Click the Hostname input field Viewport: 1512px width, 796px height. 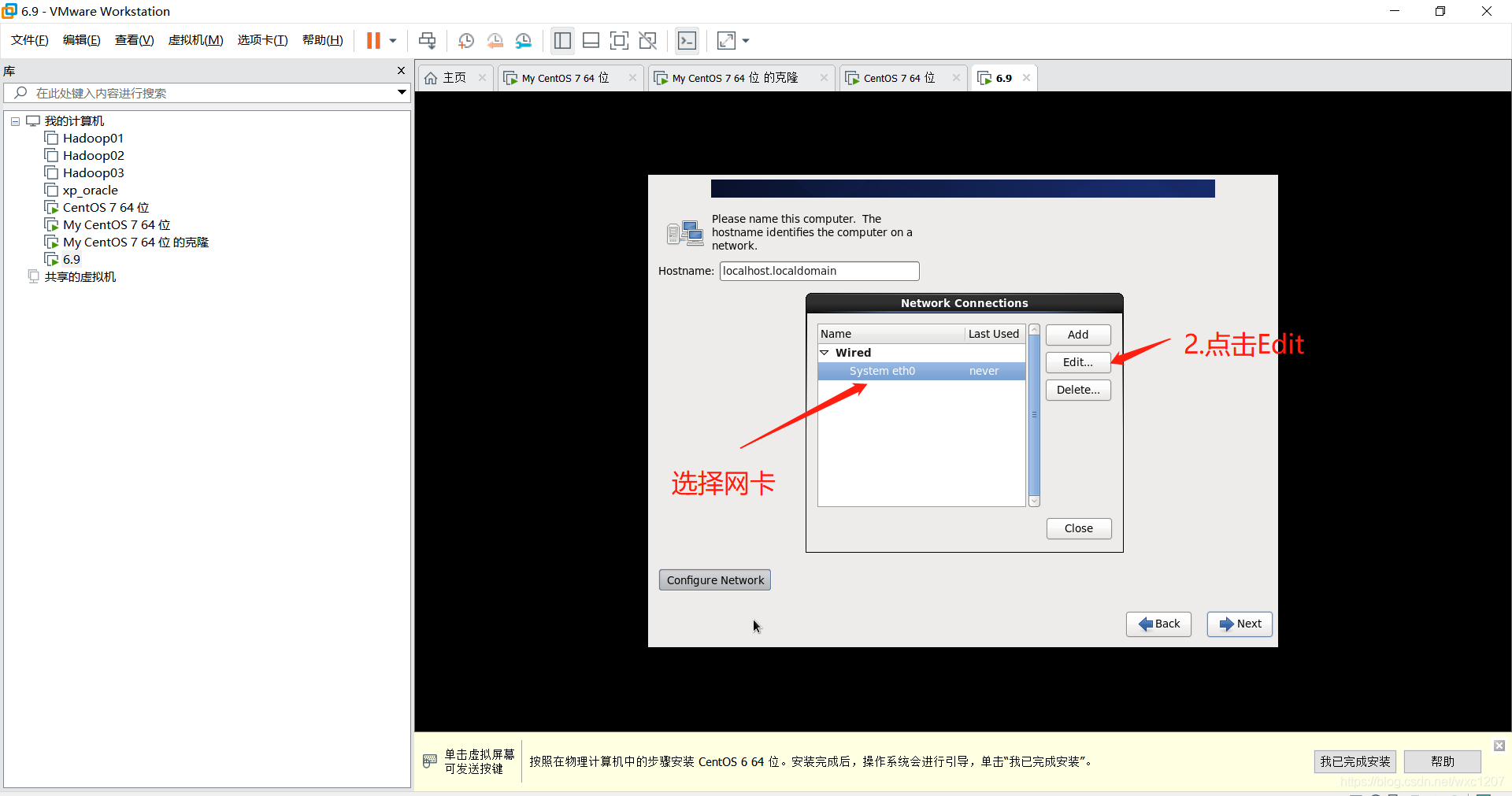(x=819, y=271)
